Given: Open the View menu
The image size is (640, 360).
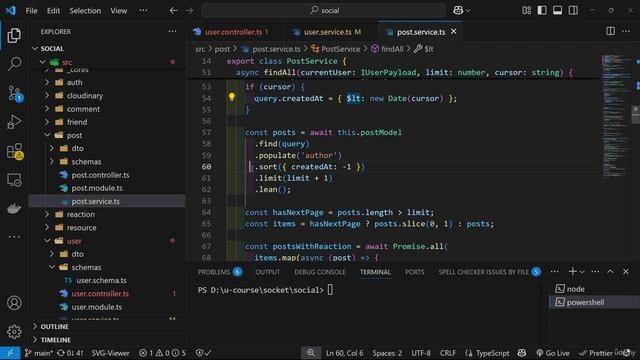Looking at the screenshot, I should tap(119, 11).
